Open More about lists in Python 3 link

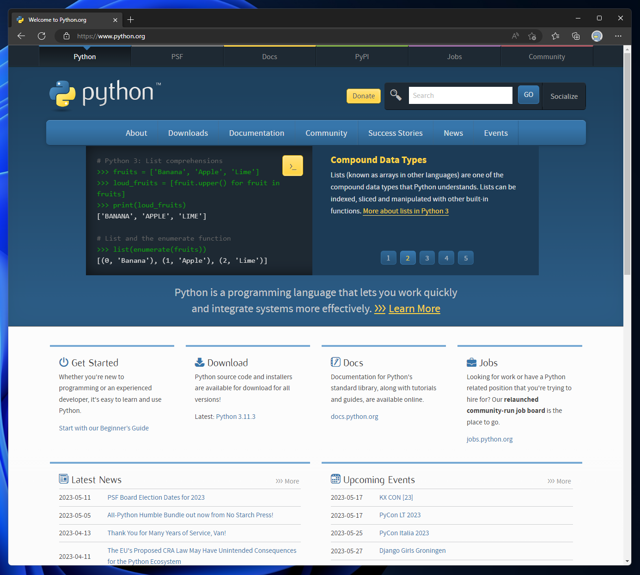406,211
